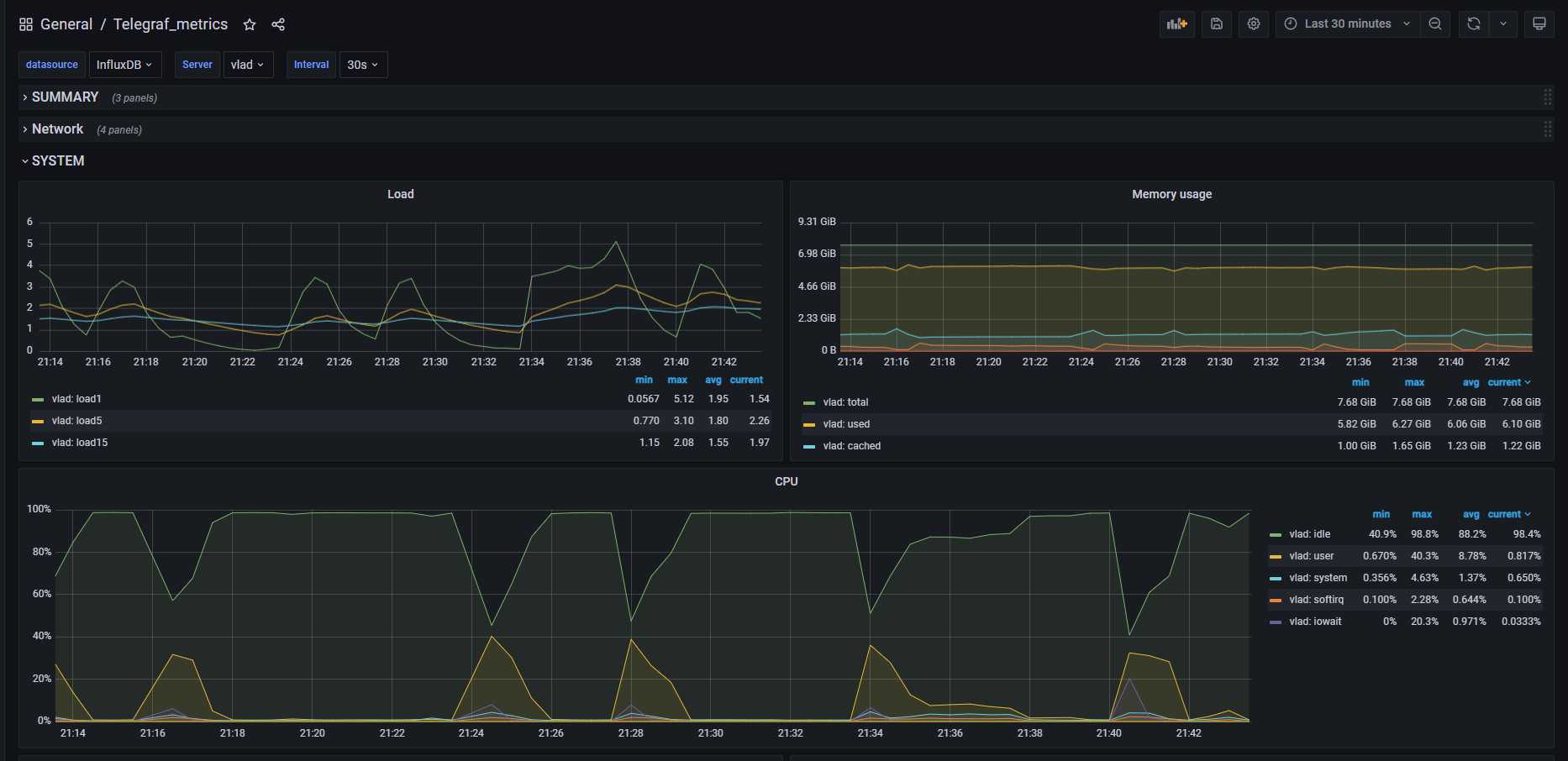Click the (3 panels) text on SUMMARY row
This screenshot has width=1568, height=761.
pos(134,98)
